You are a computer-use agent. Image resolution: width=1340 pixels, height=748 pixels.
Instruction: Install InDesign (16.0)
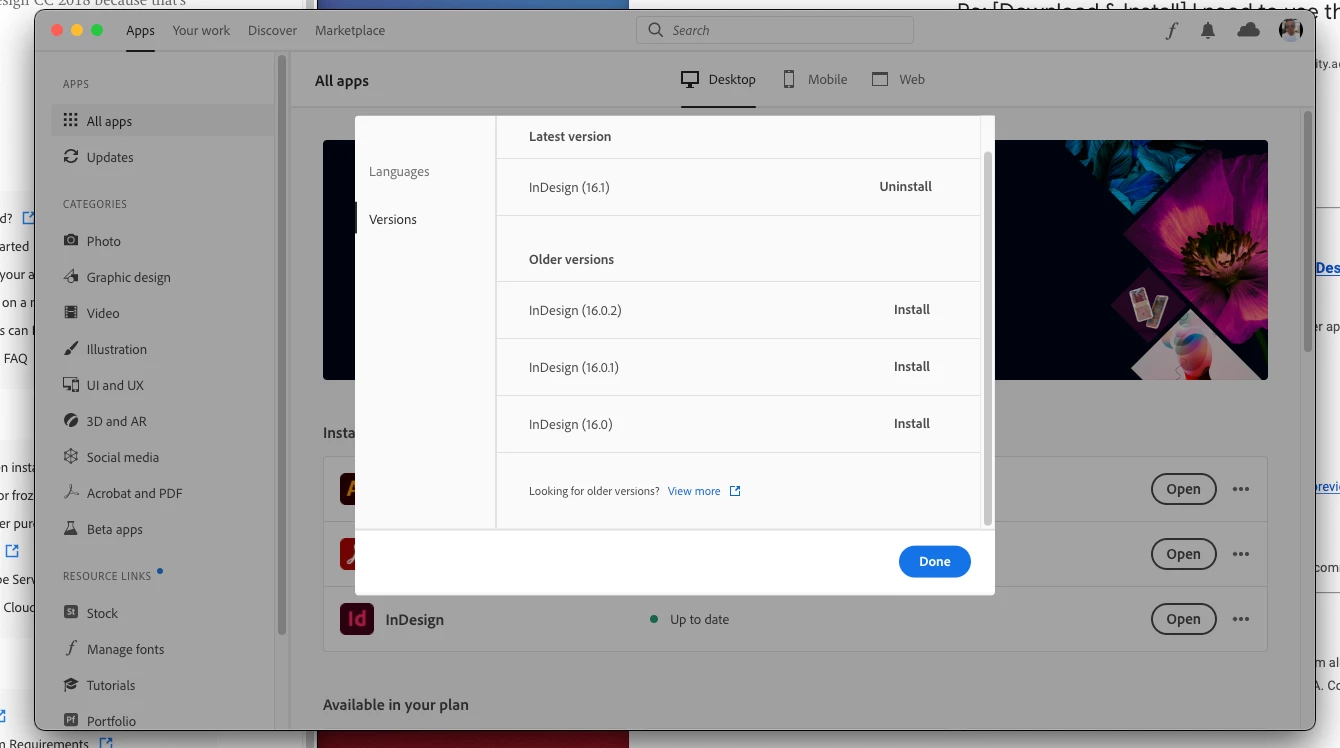912,423
